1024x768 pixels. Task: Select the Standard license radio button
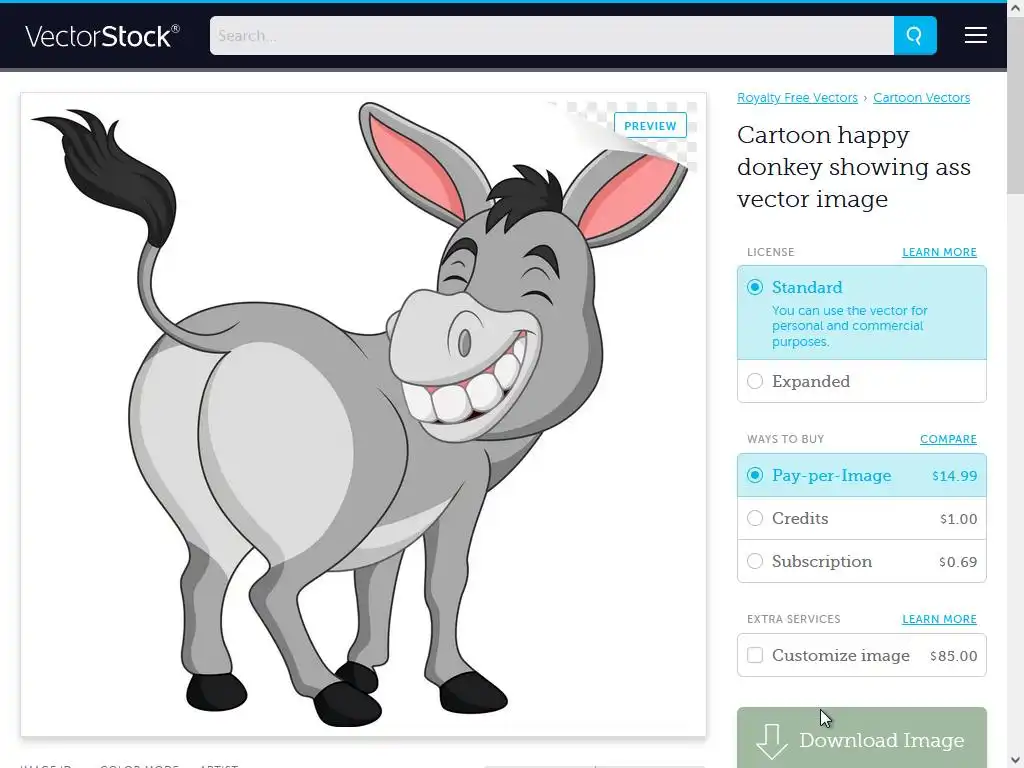coord(755,287)
